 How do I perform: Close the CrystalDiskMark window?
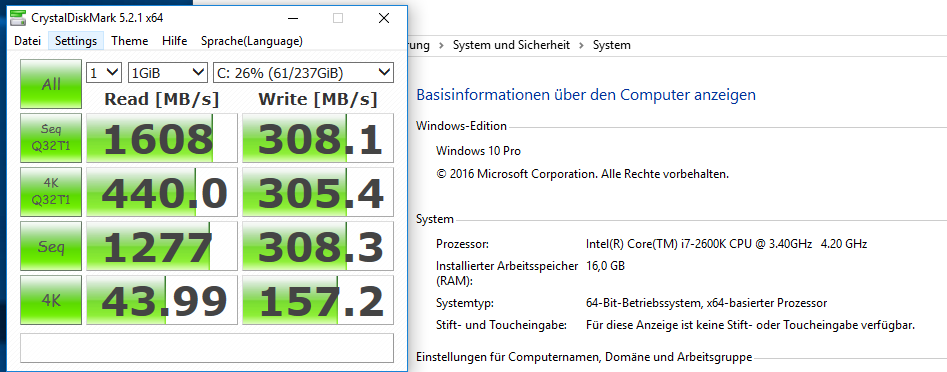tap(384, 19)
